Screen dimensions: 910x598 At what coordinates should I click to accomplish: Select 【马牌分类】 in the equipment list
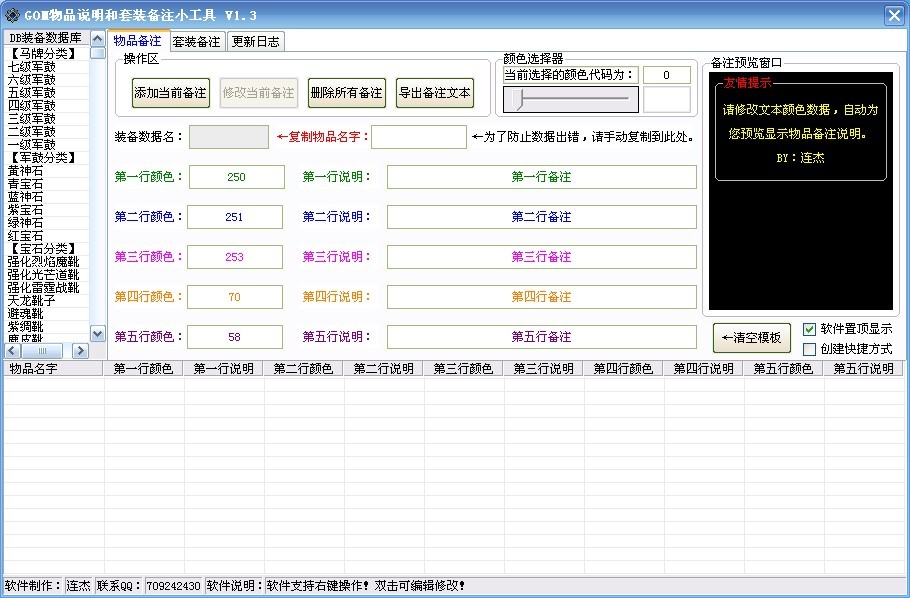[43, 53]
